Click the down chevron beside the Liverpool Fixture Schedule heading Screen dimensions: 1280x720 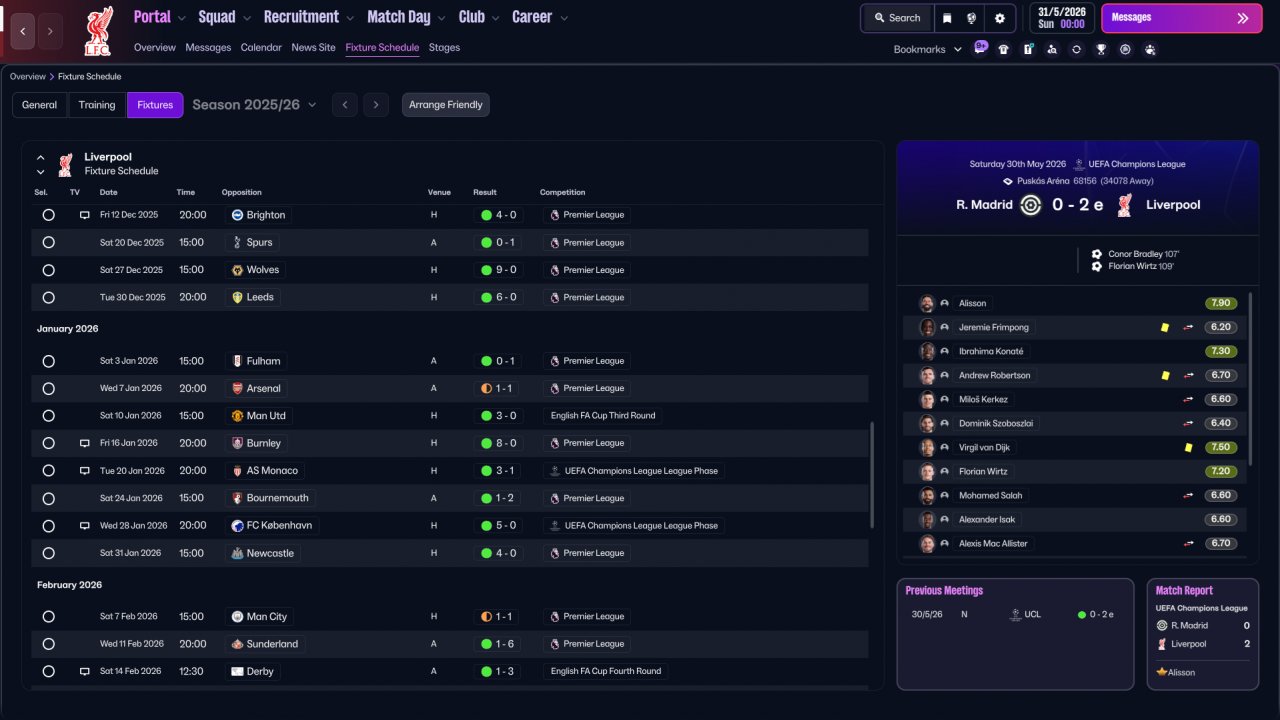(41, 172)
